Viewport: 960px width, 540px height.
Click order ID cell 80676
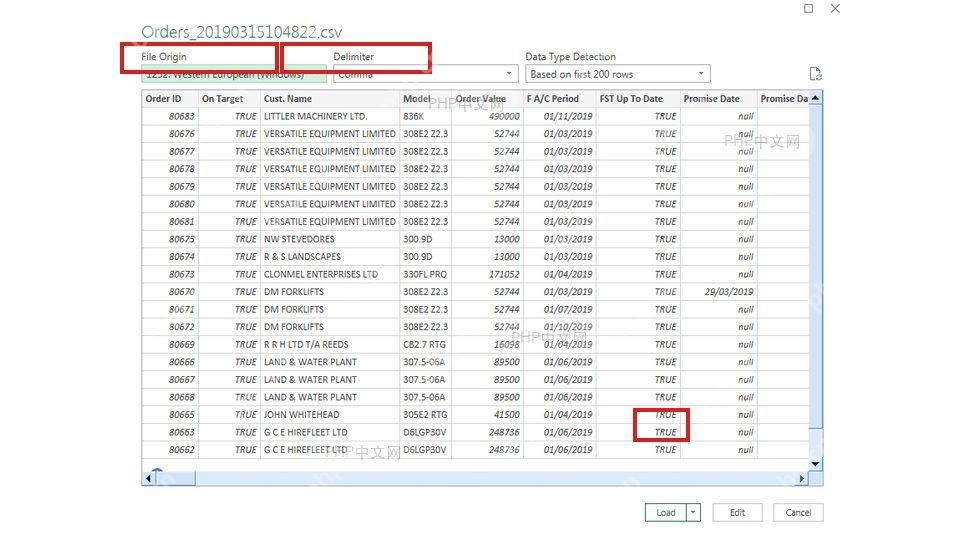click(x=170, y=133)
